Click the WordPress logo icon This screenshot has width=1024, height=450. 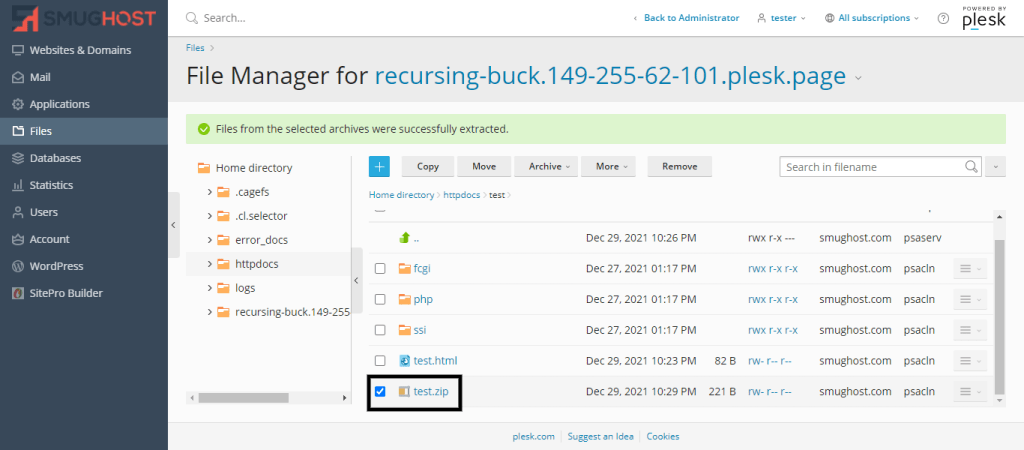[18, 266]
